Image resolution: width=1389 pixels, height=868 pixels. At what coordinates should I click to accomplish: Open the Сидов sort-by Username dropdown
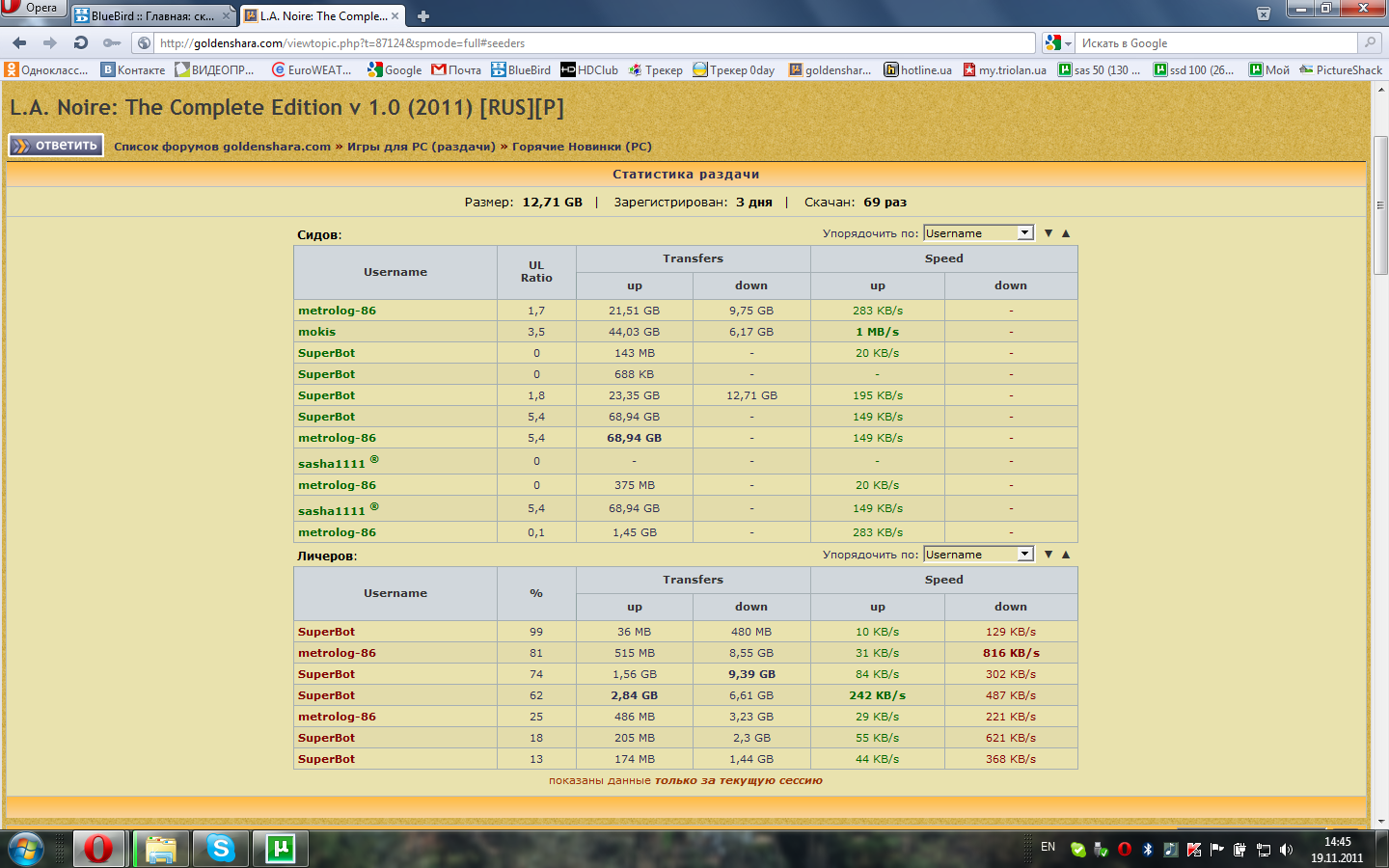978,233
